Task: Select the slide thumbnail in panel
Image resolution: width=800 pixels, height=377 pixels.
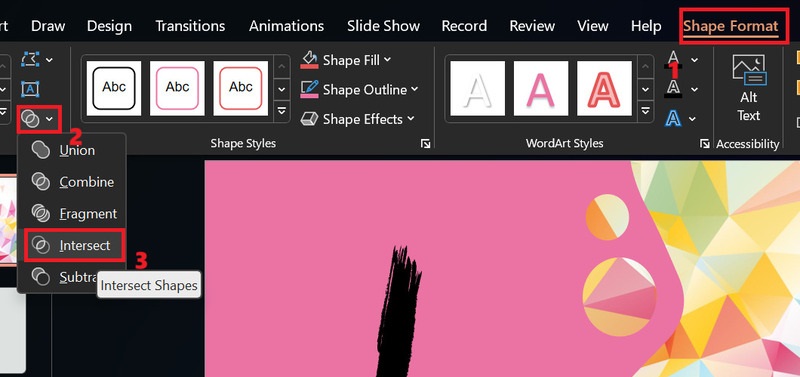Action: tap(8, 220)
